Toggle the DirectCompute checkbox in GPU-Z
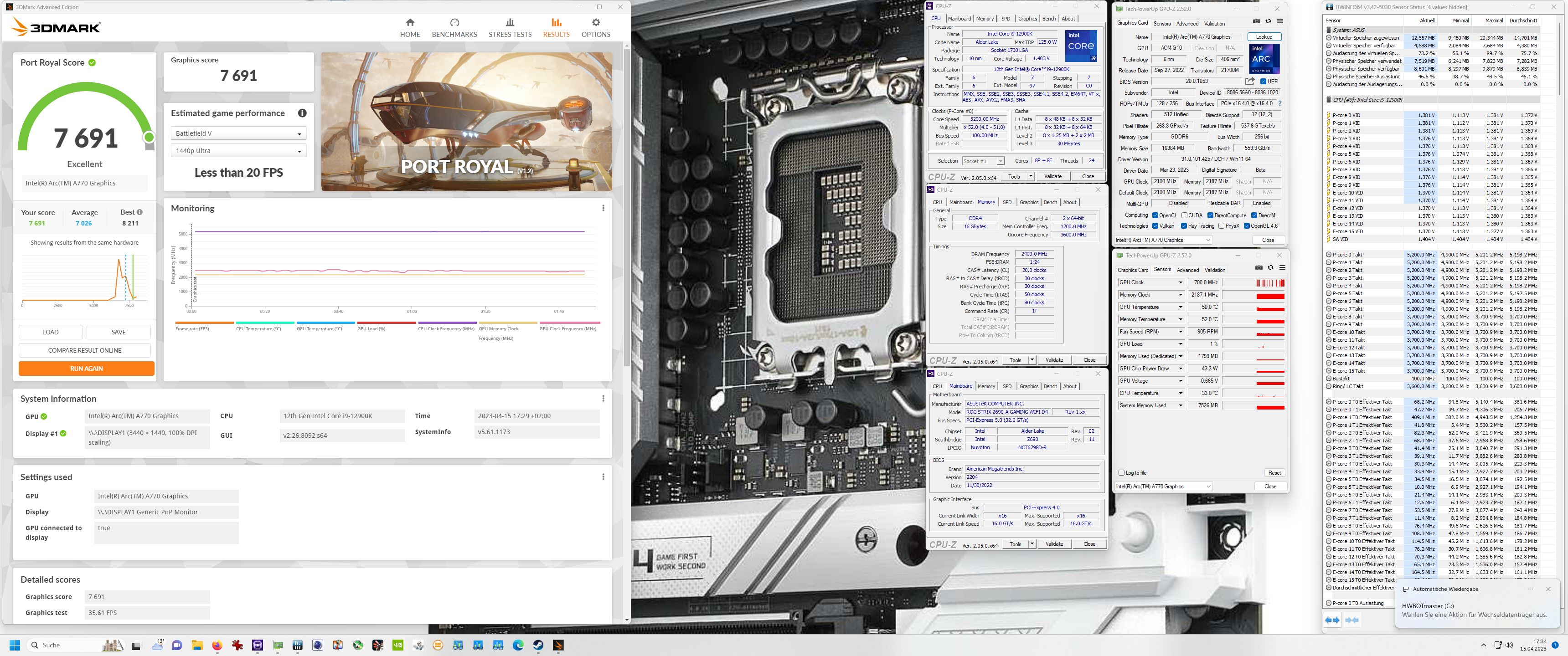 point(1210,215)
